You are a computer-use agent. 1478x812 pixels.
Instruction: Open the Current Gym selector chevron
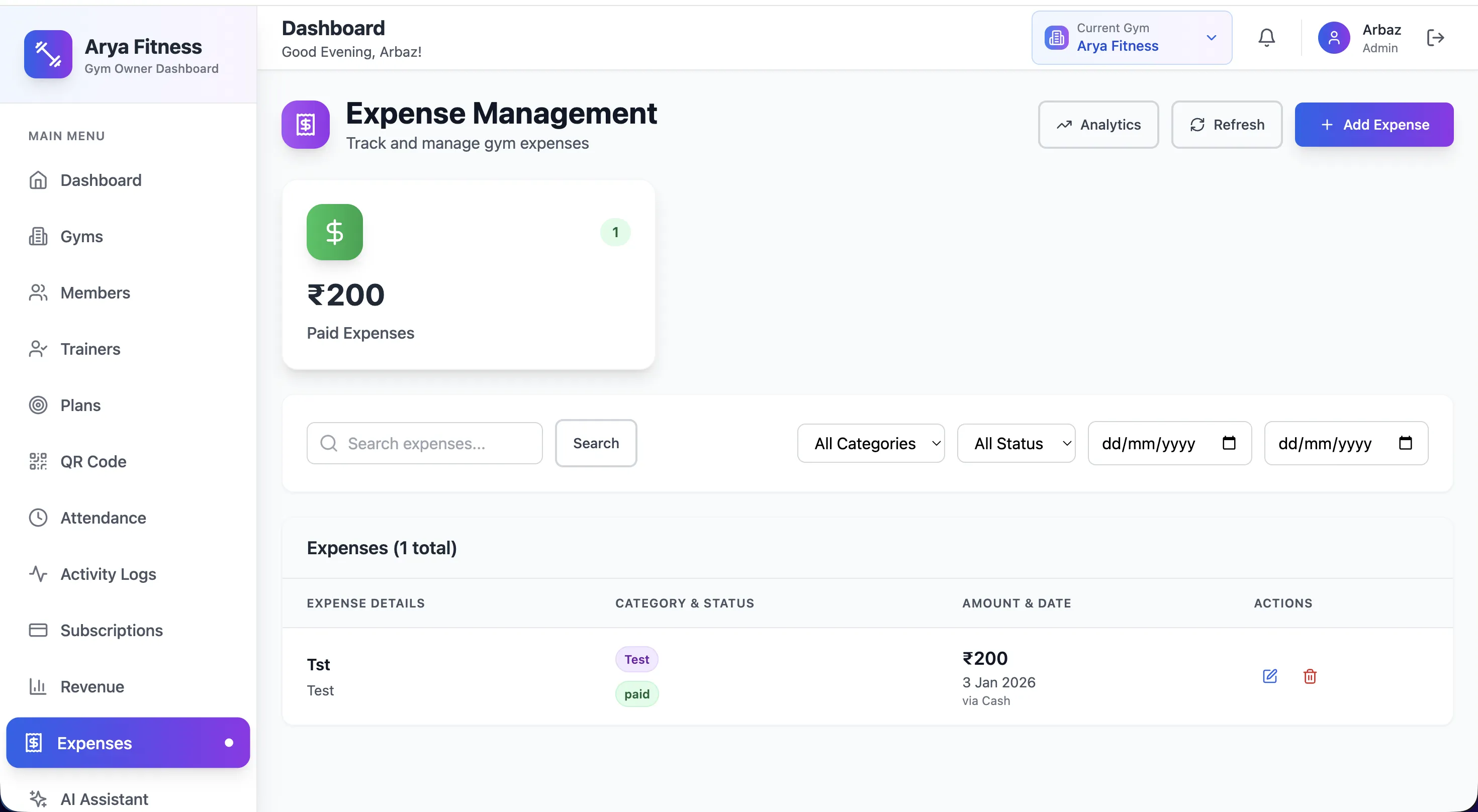point(1211,38)
